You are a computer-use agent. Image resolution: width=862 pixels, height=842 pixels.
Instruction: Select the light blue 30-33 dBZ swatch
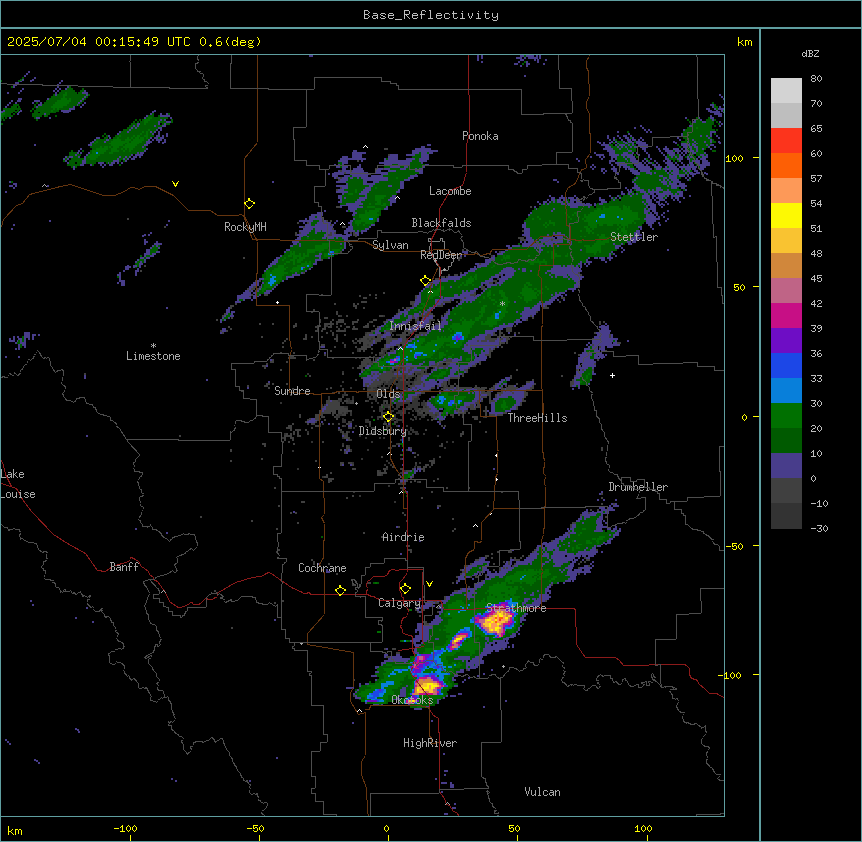click(x=786, y=391)
